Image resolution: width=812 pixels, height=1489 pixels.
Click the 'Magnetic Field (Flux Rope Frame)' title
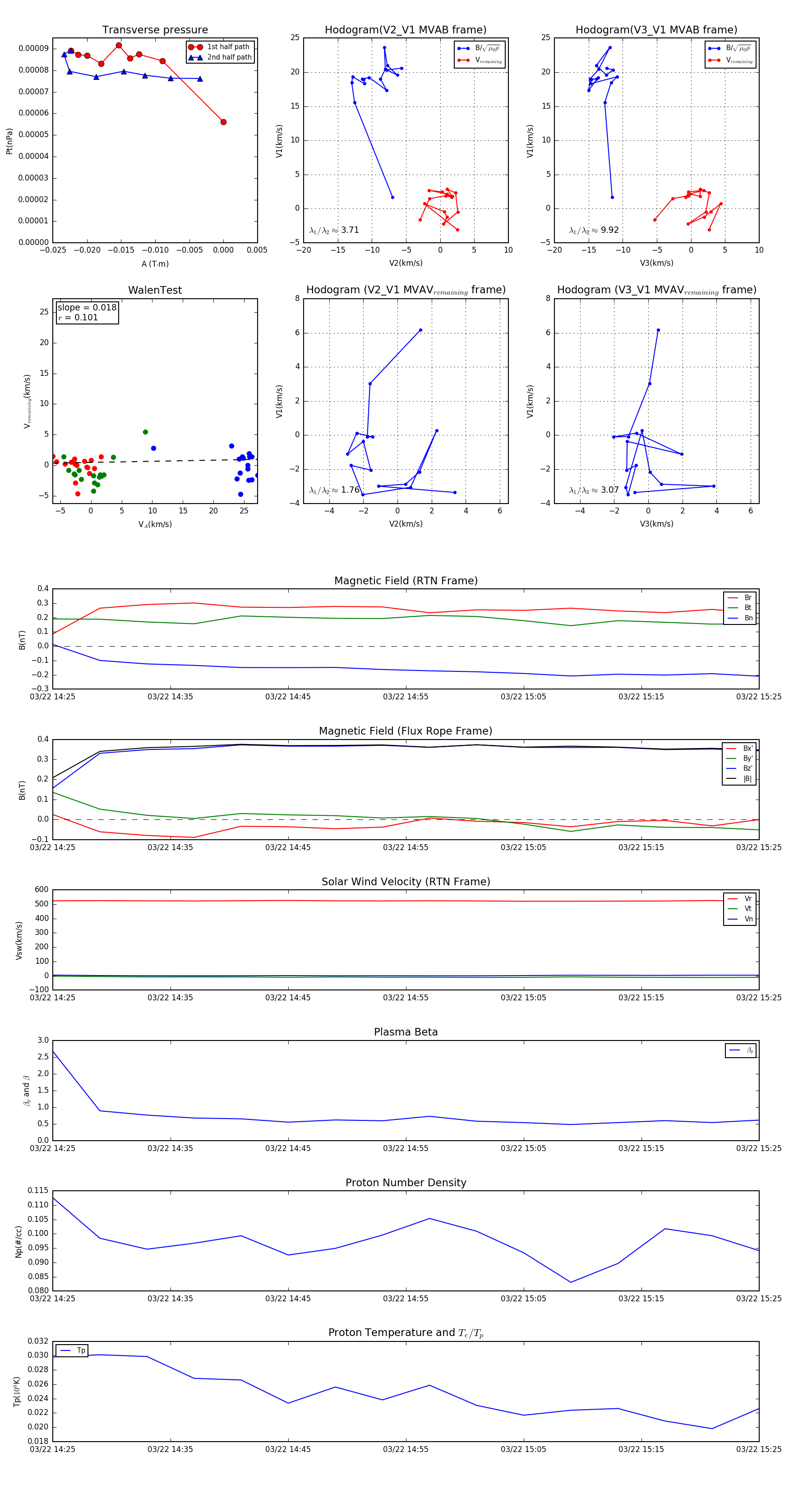pos(406,731)
